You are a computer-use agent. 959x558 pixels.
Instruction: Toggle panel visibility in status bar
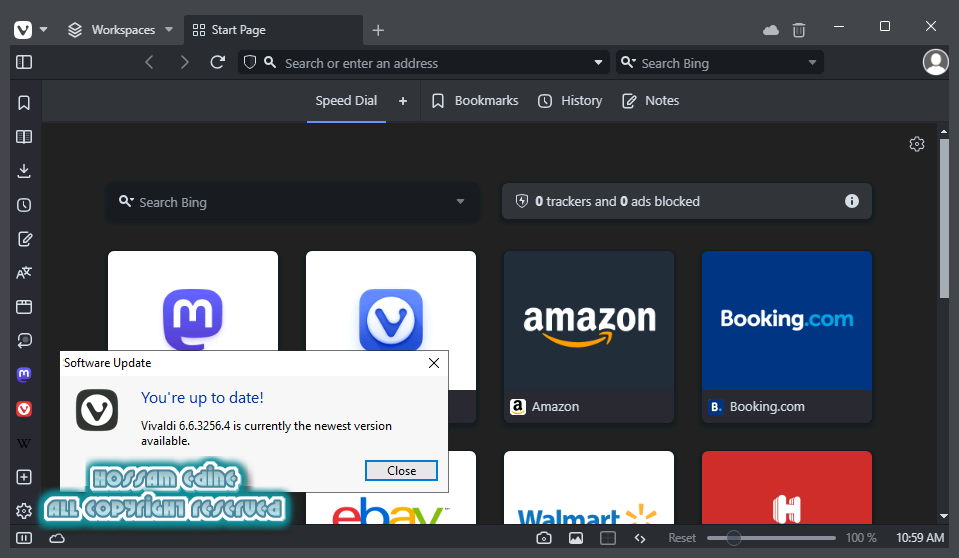point(24,538)
